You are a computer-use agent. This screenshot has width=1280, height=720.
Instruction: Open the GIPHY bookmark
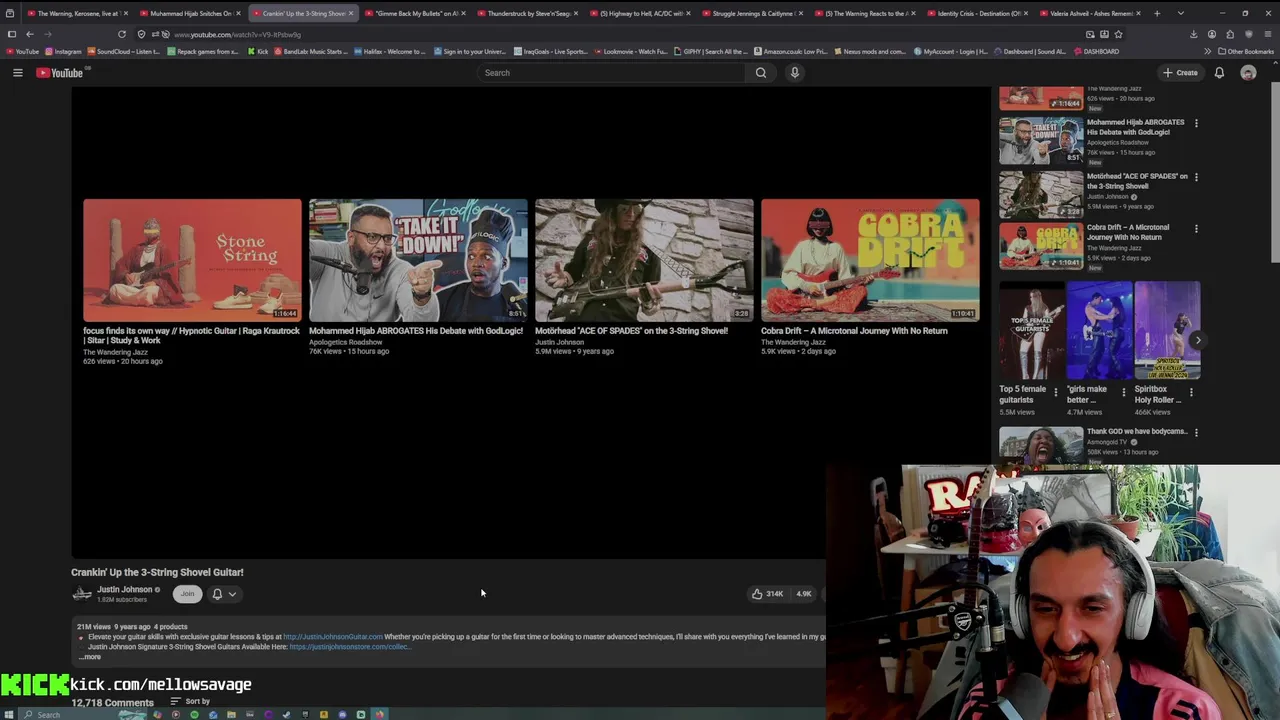click(x=711, y=51)
